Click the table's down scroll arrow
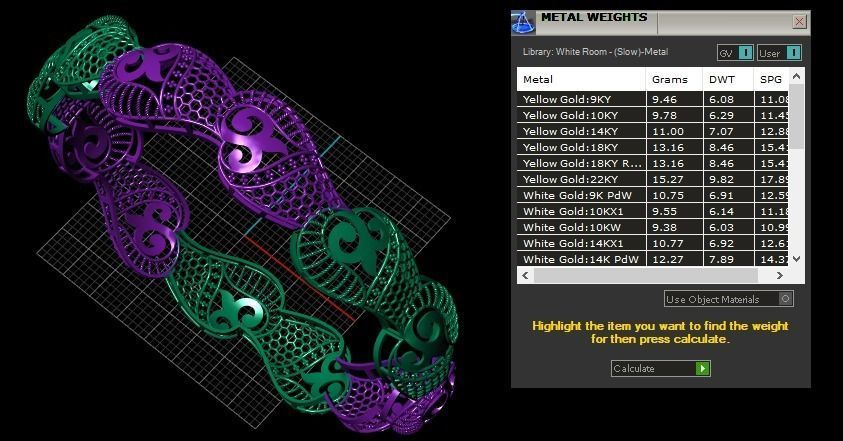The image size is (843, 441). pyautogui.click(x=797, y=259)
